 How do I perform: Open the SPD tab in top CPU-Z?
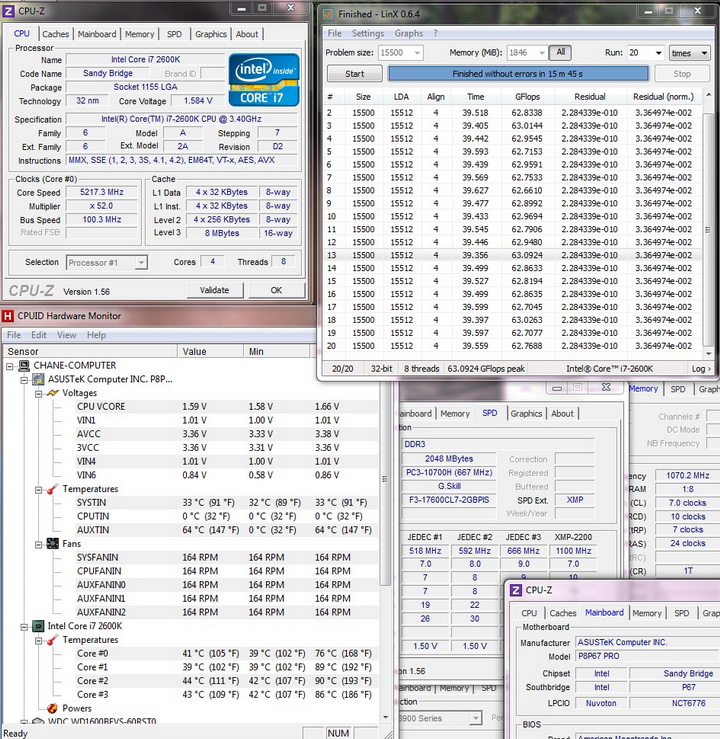pos(174,34)
